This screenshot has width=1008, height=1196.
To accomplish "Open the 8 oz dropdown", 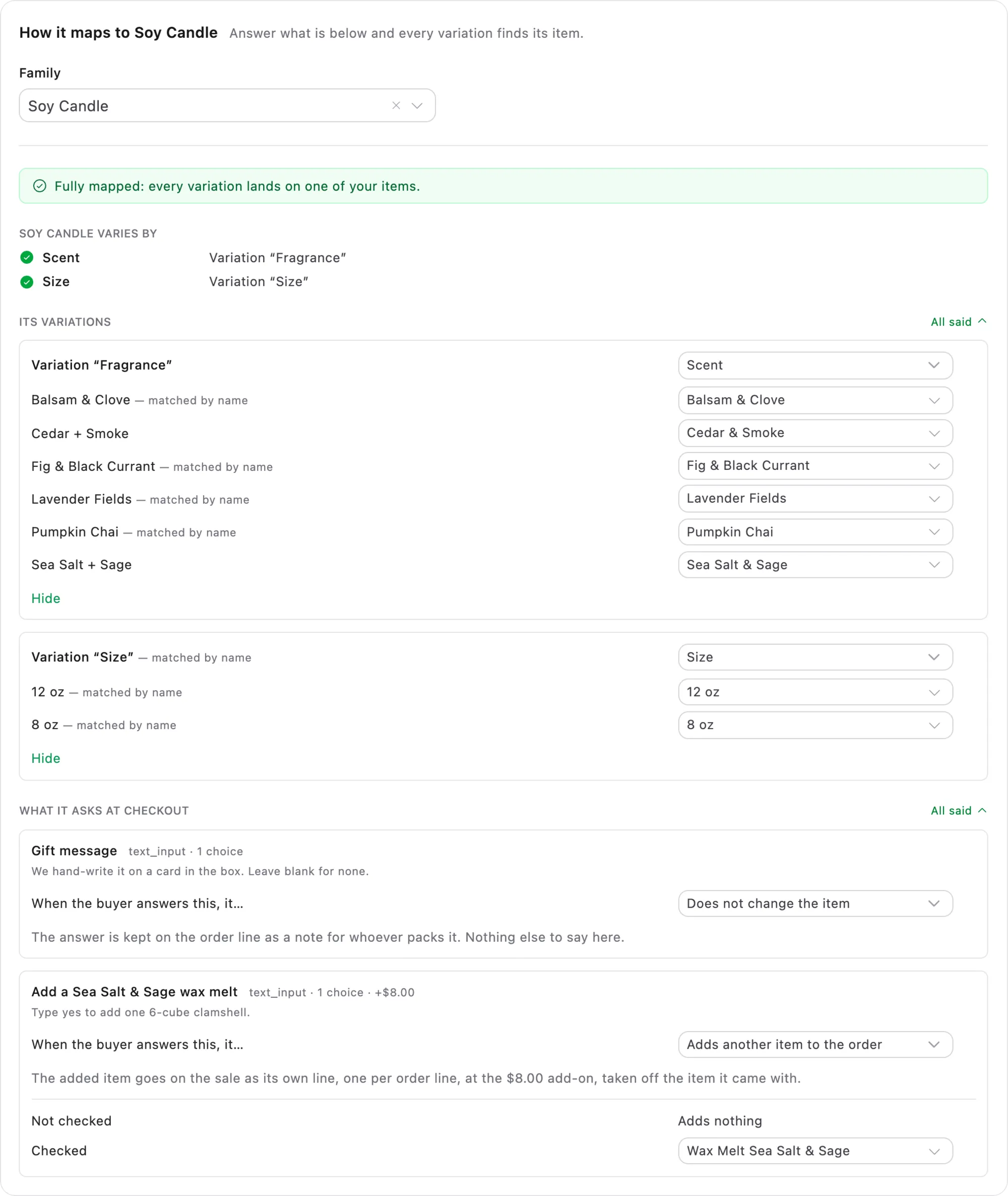I will 815,725.
